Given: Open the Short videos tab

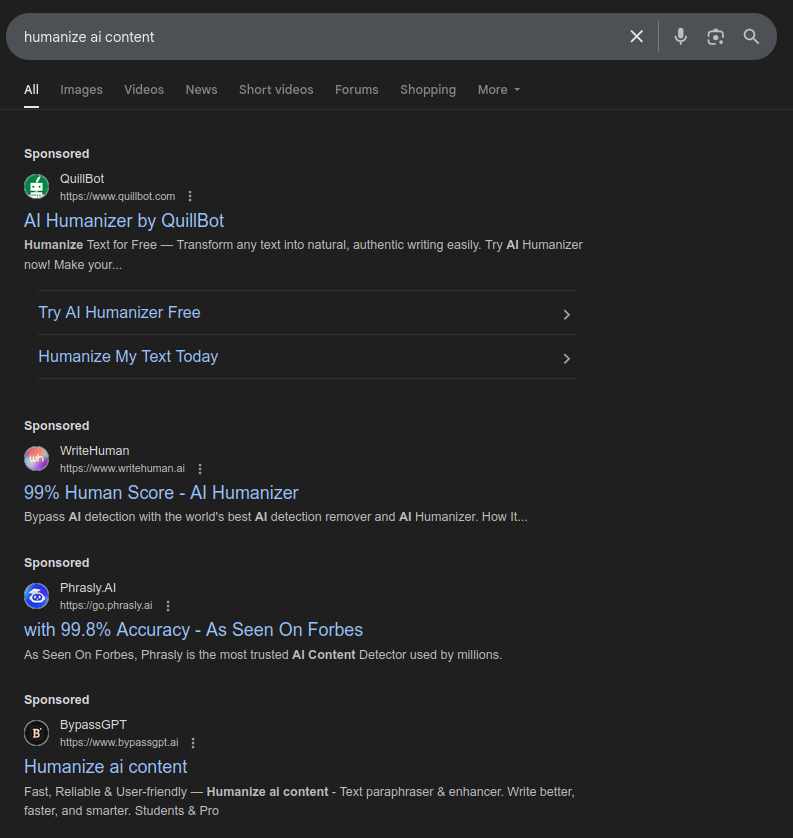Looking at the screenshot, I should click(276, 90).
